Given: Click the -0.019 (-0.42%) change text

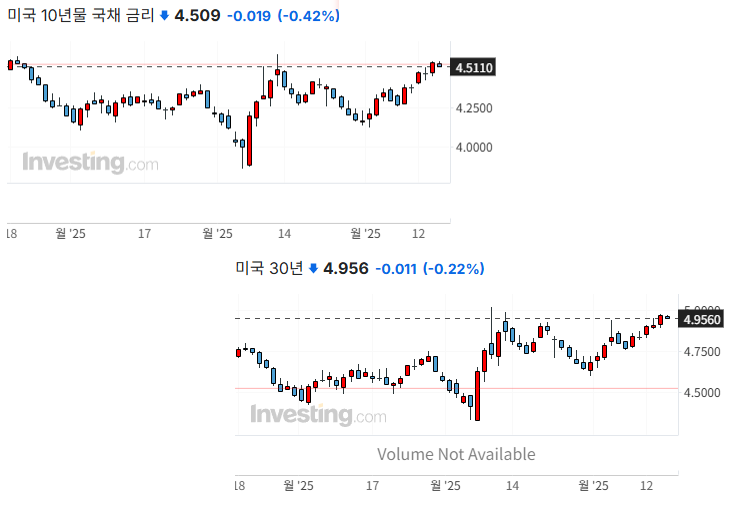Looking at the screenshot, I should point(283,16).
